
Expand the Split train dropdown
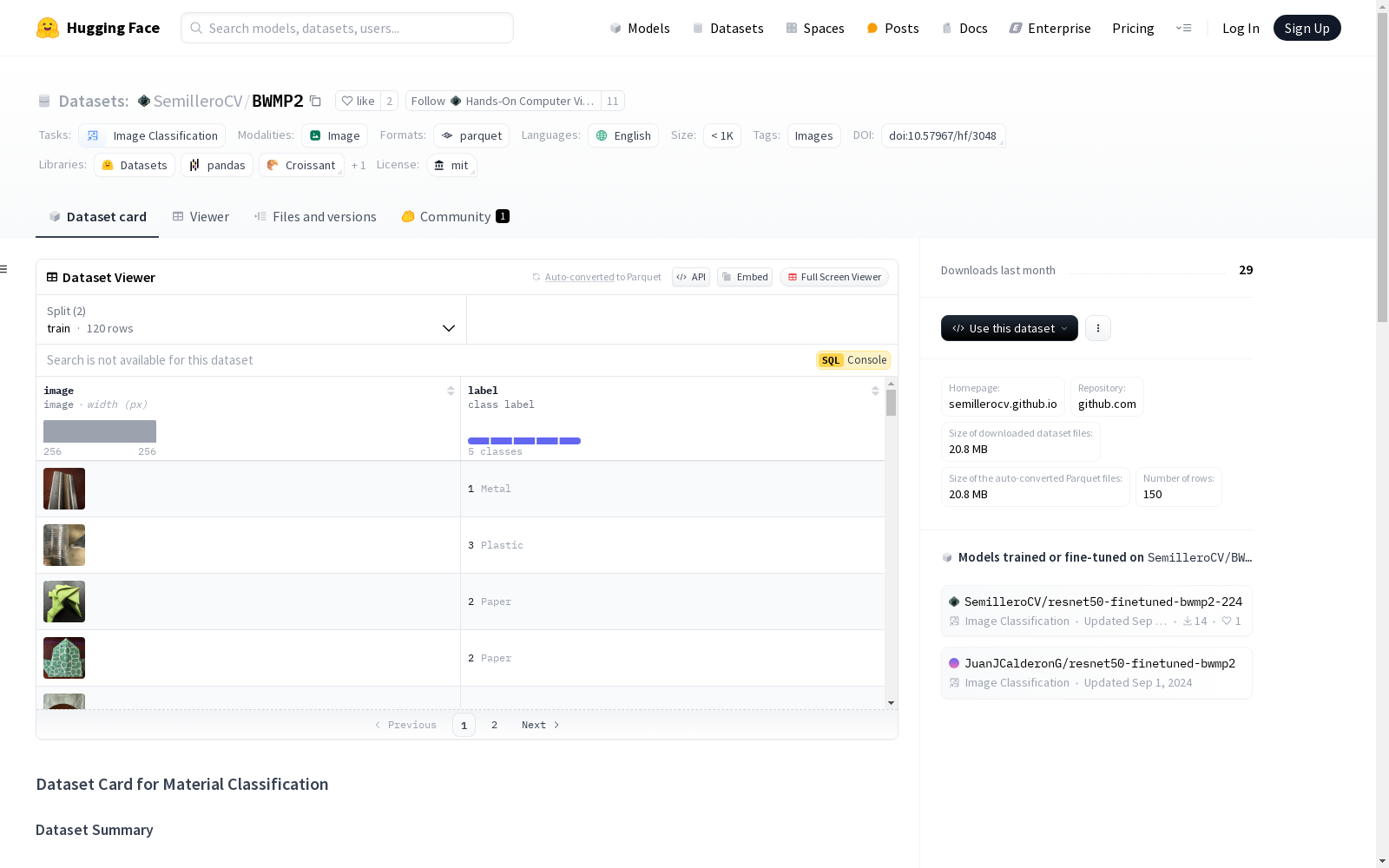(x=252, y=319)
